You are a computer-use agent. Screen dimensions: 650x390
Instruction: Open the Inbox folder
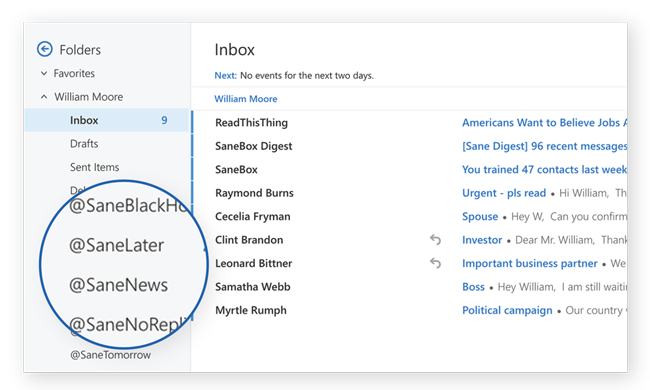[107, 120]
